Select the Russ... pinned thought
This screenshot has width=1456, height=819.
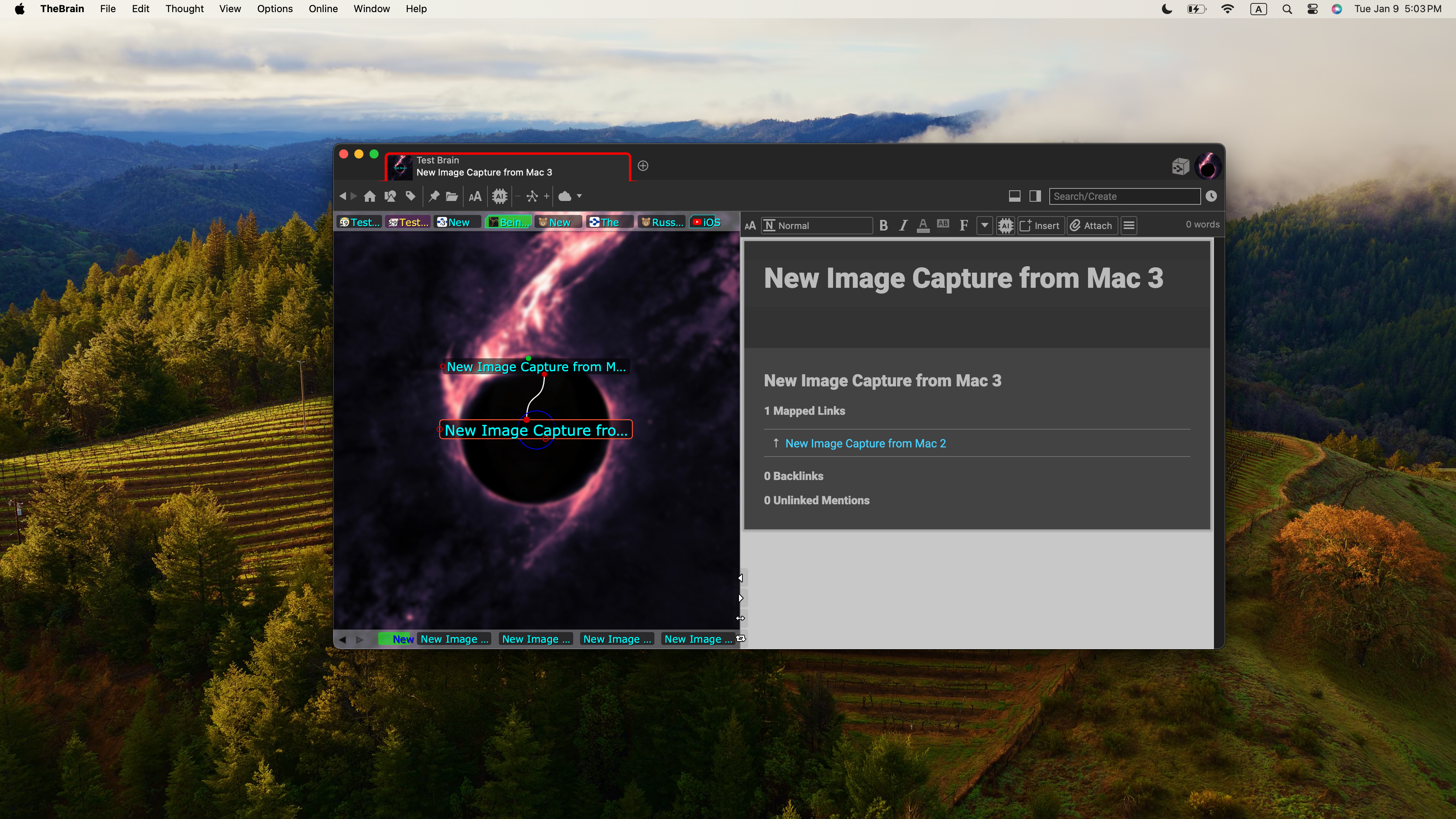click(x=661, y=222)
